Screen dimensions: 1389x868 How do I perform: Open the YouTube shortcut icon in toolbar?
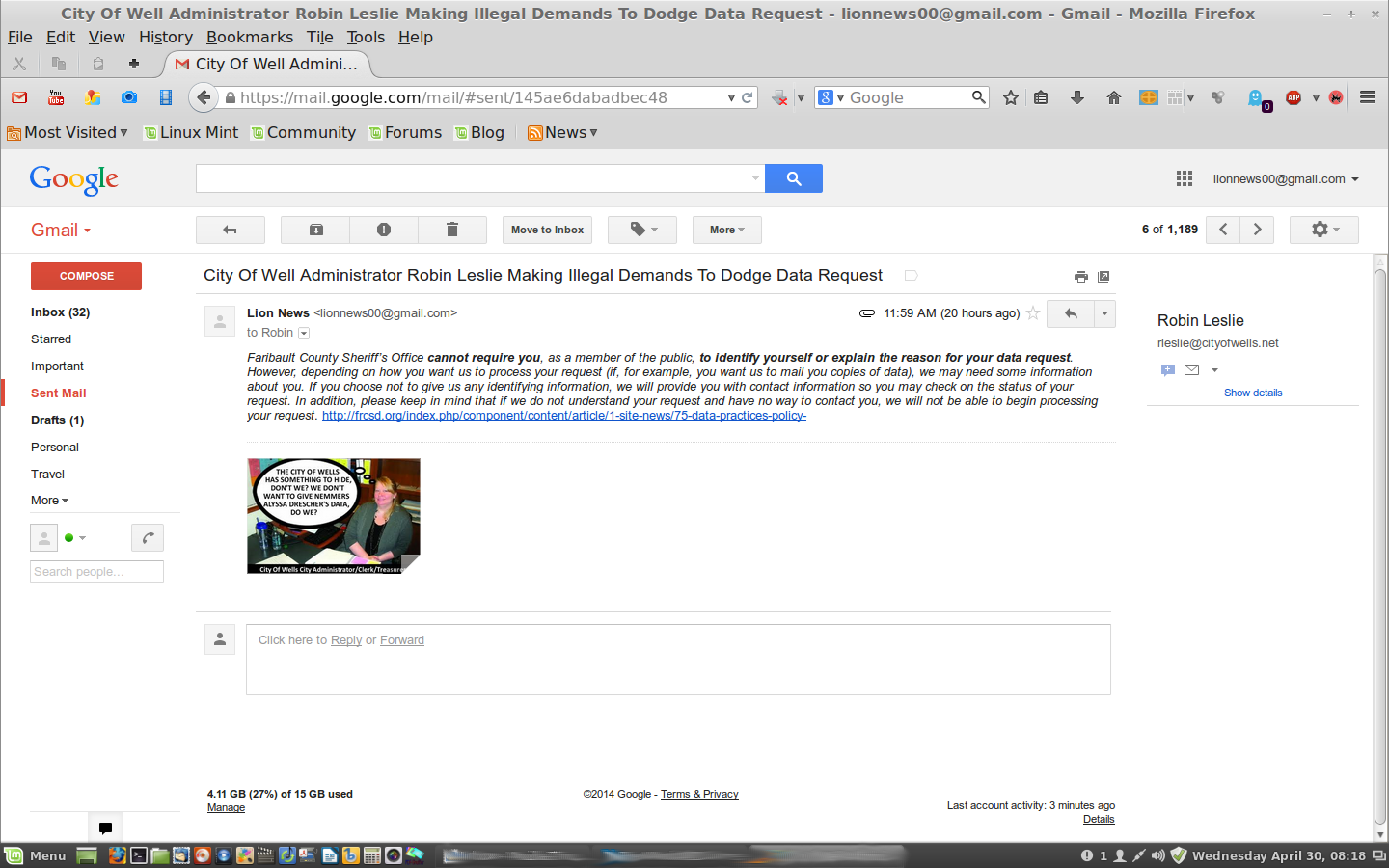tap(56, 97)
